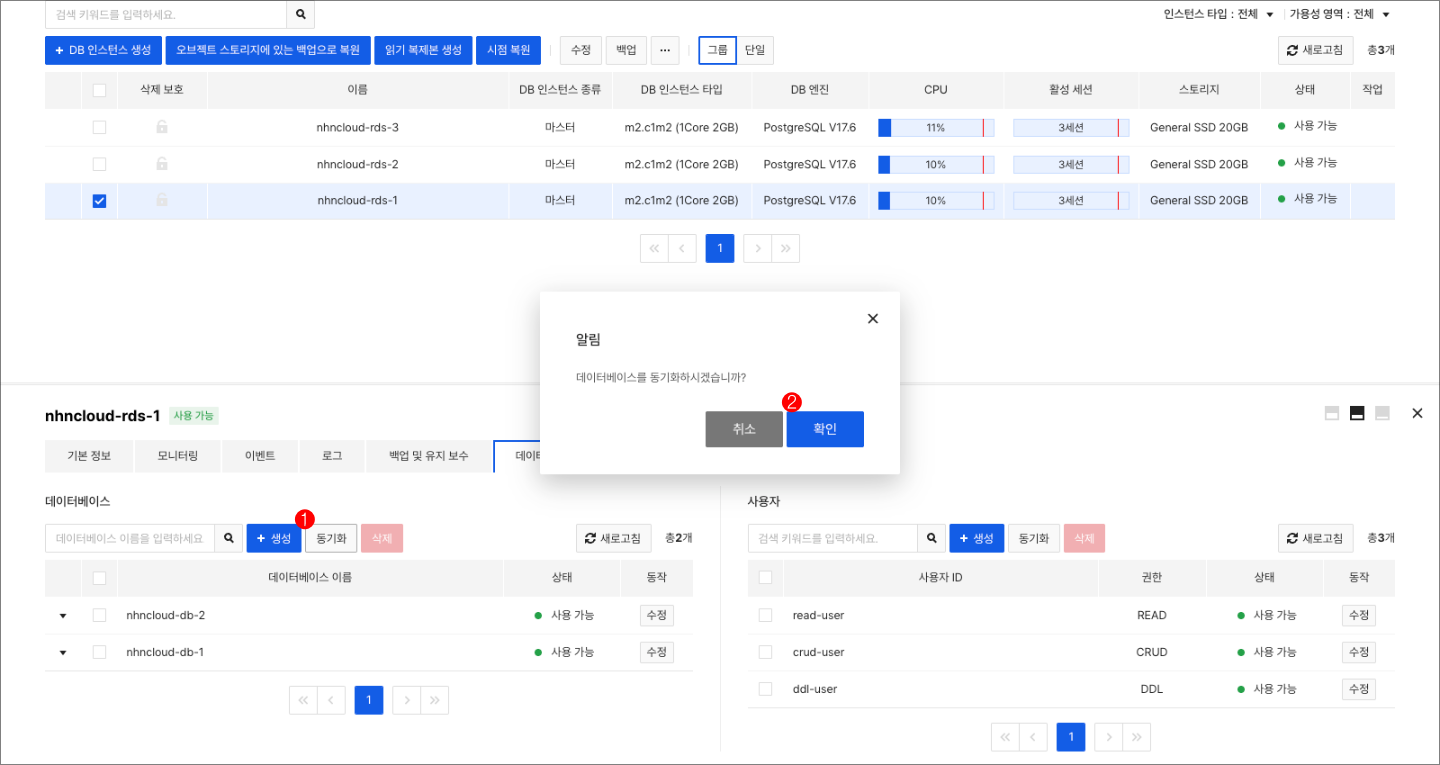Click the DB 인스턴스 생성 button

[x=102, y=50]
